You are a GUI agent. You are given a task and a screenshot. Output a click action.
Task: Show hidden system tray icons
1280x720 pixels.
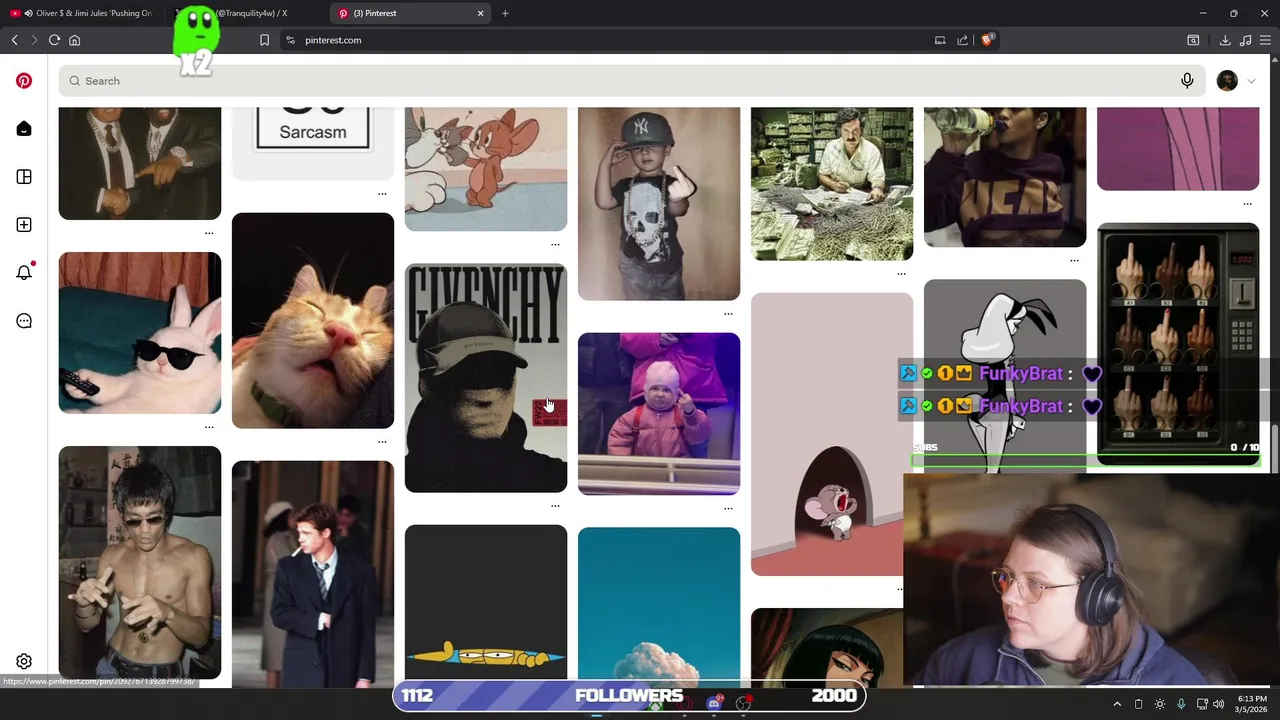(x=1117, y=704)
